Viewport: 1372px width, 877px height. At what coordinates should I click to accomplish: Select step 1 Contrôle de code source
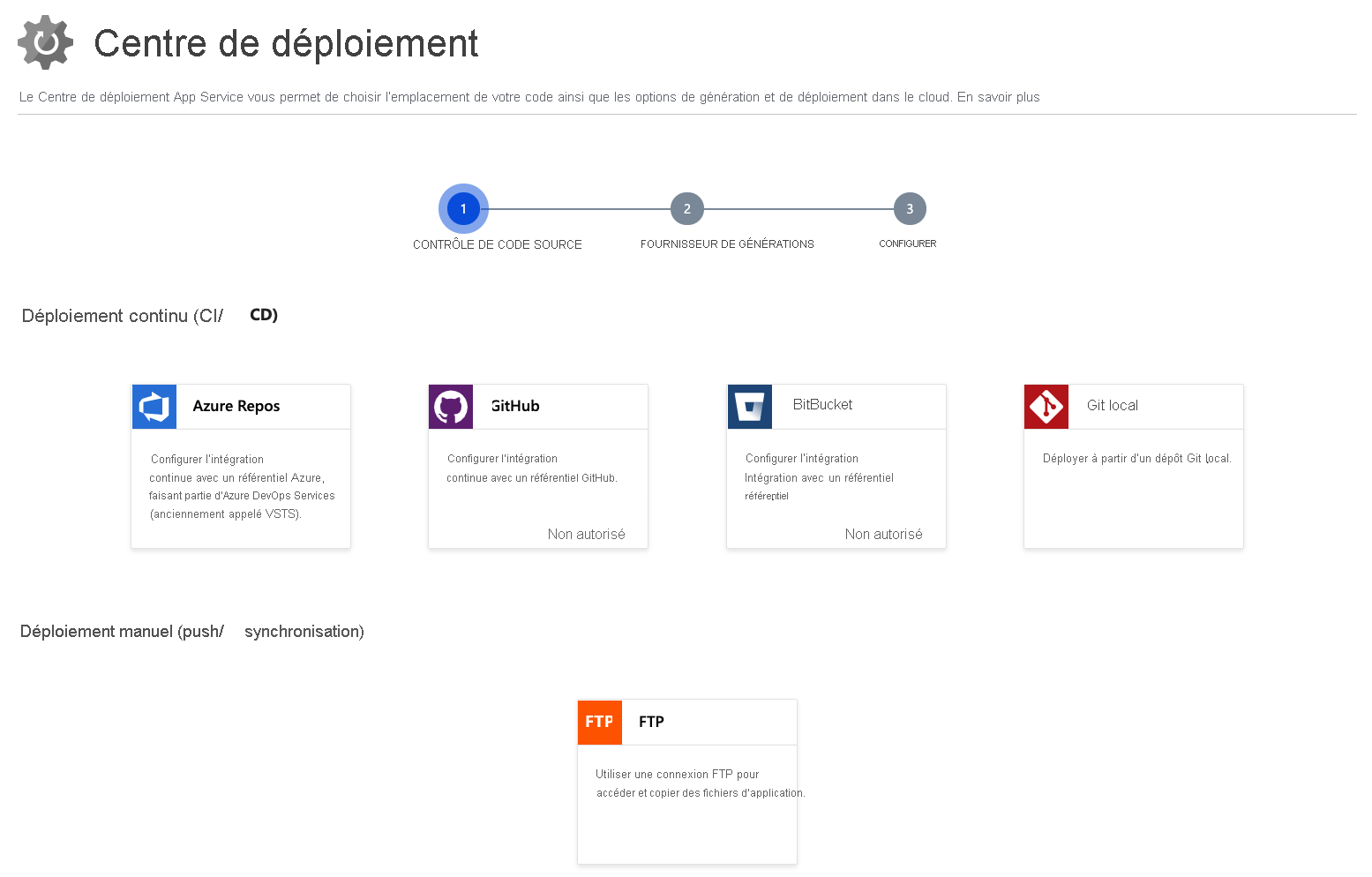[463, 209]
